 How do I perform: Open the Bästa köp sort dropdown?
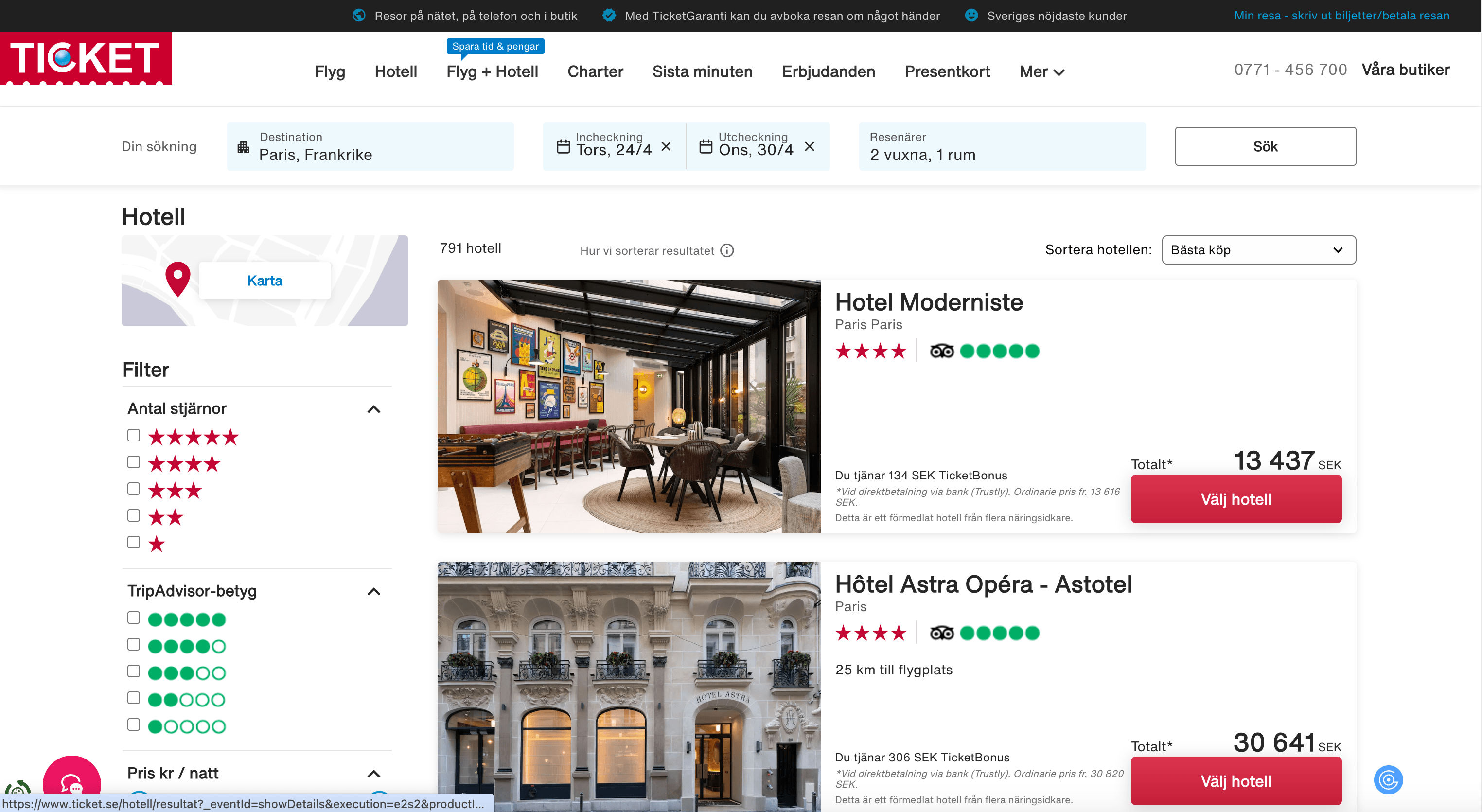click(1258, 250)
